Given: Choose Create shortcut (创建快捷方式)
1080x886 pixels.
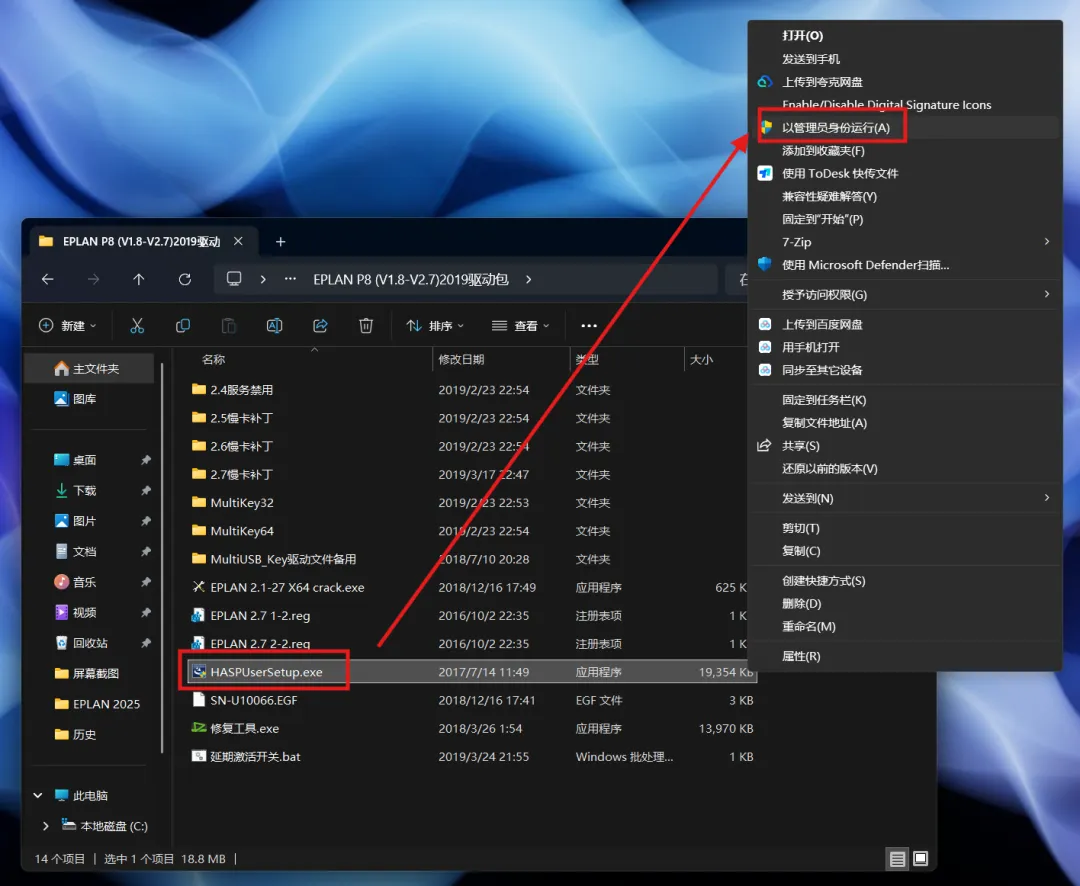Looking at the screenshot, I should (904, 581).
